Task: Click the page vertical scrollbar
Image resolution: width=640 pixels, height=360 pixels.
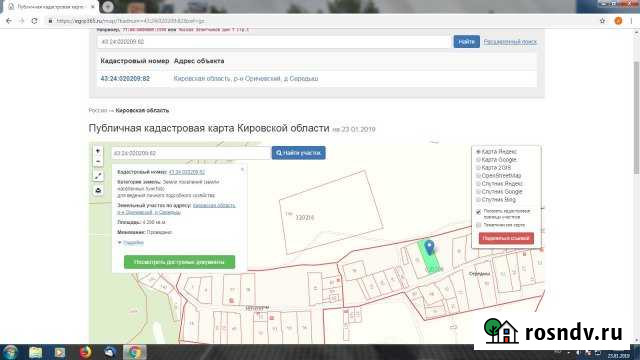Action: (x=636, y=118)
